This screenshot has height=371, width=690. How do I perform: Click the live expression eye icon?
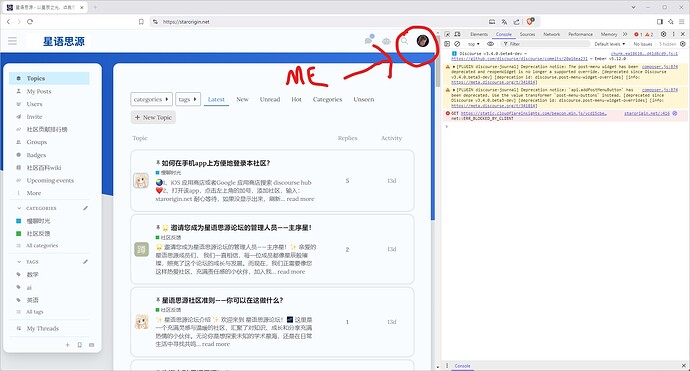coord(491,44)
